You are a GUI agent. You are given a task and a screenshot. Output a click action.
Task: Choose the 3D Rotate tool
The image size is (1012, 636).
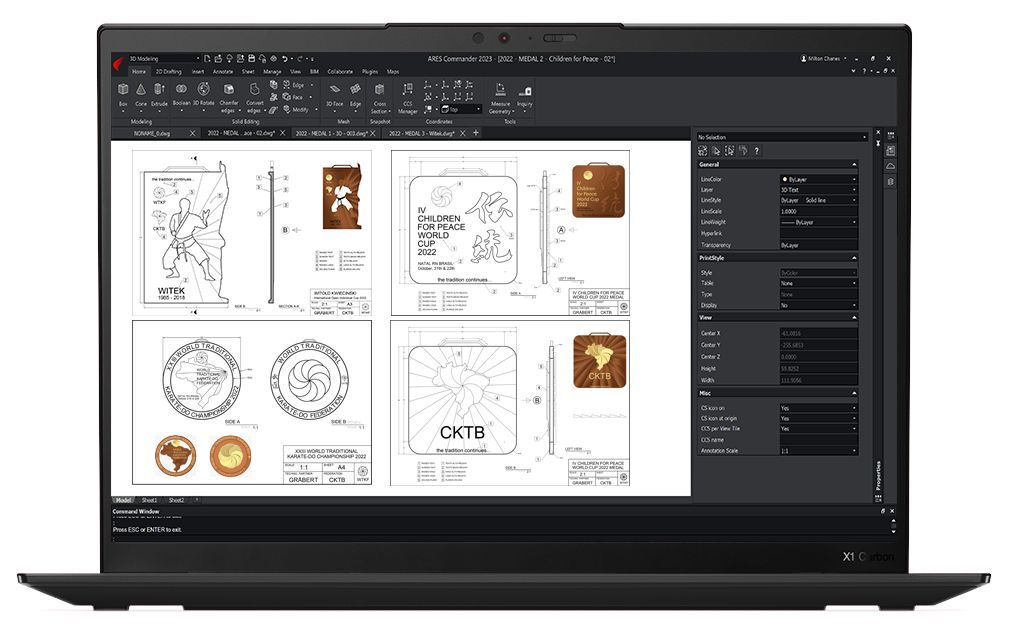[203, 94]
